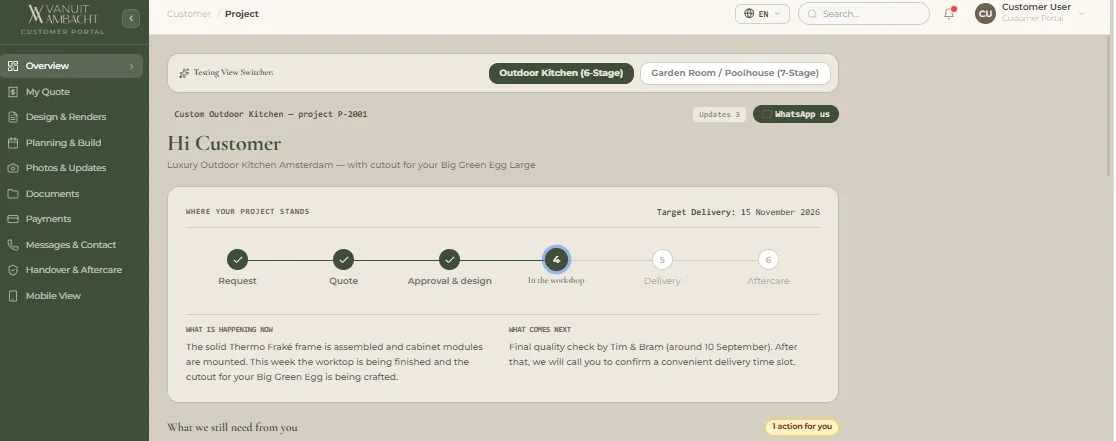
Task: Click the Design & Renders document icon
Action: coord(13,117)
